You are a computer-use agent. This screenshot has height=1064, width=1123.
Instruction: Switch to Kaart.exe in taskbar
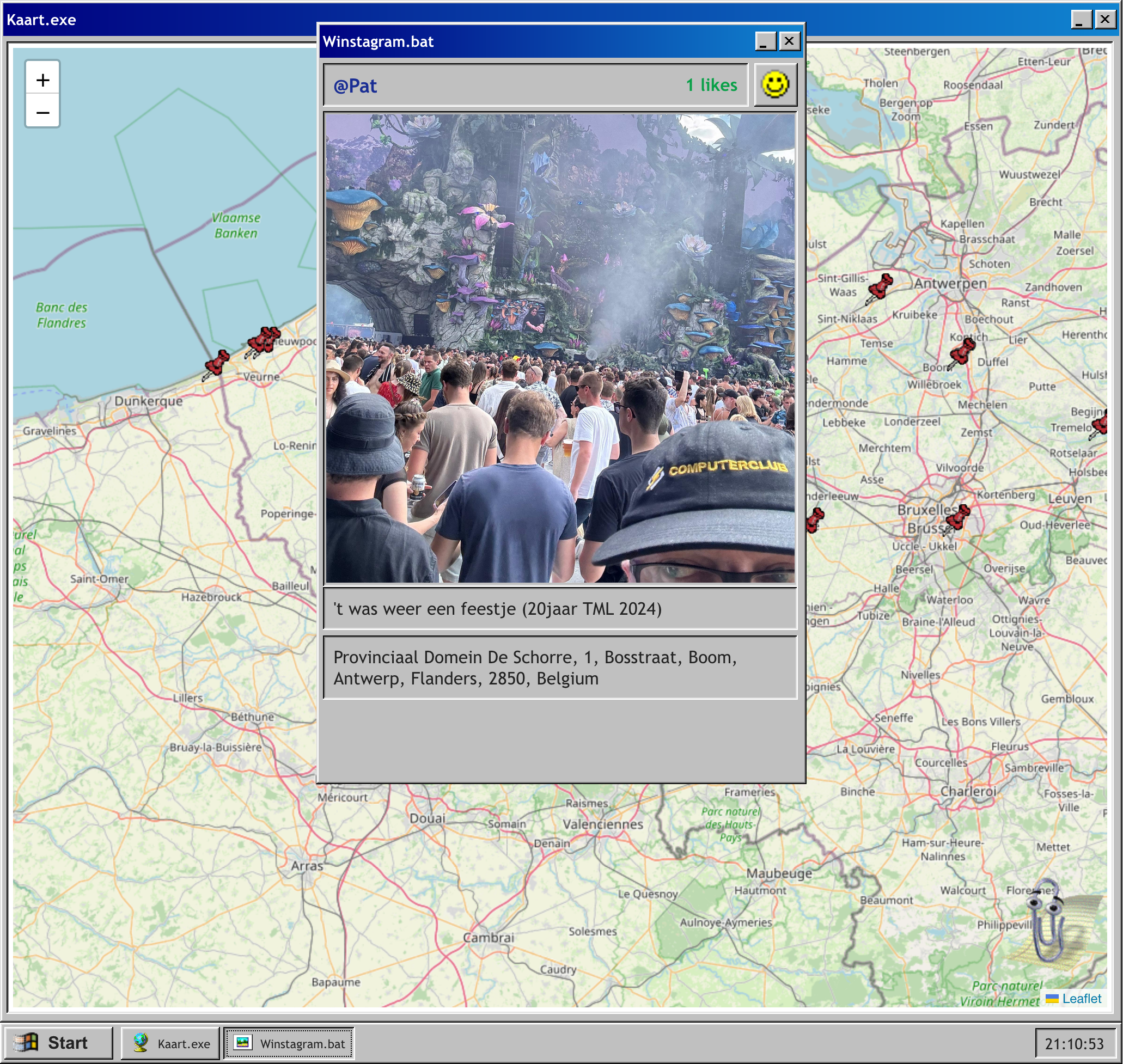tap(170, 1044)
